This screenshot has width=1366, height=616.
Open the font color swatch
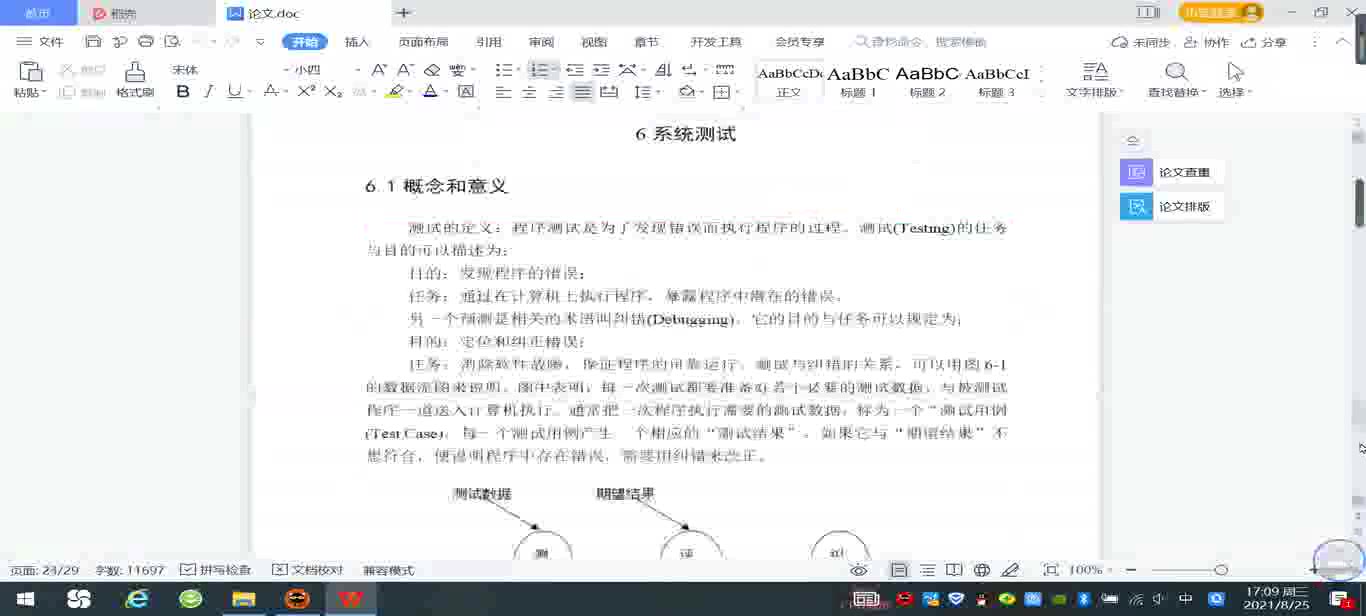coord(430,91)
